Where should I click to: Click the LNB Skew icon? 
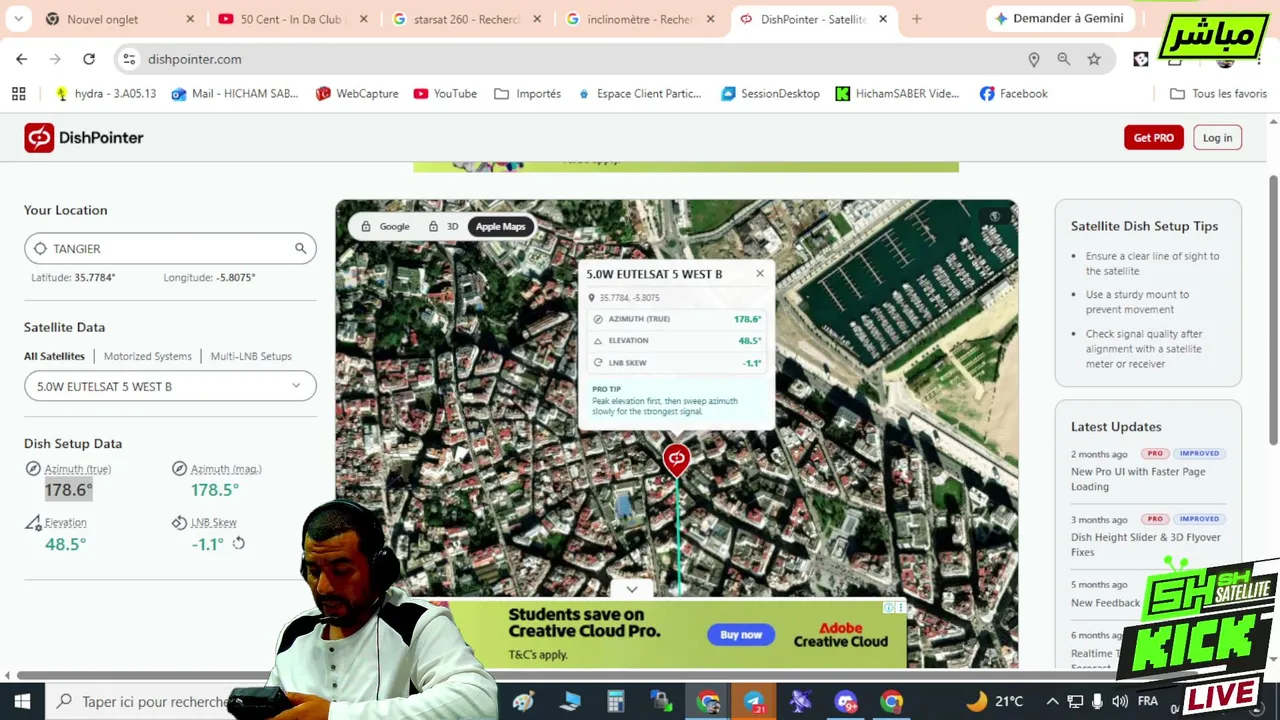tap(179, 522)
